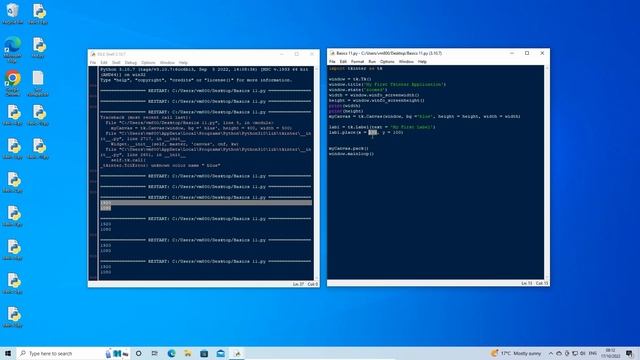Click the IDLE Shell title bar Python icon
This screenshot has height=360, width=640.
pyautogui.click(x=93, y=54)
